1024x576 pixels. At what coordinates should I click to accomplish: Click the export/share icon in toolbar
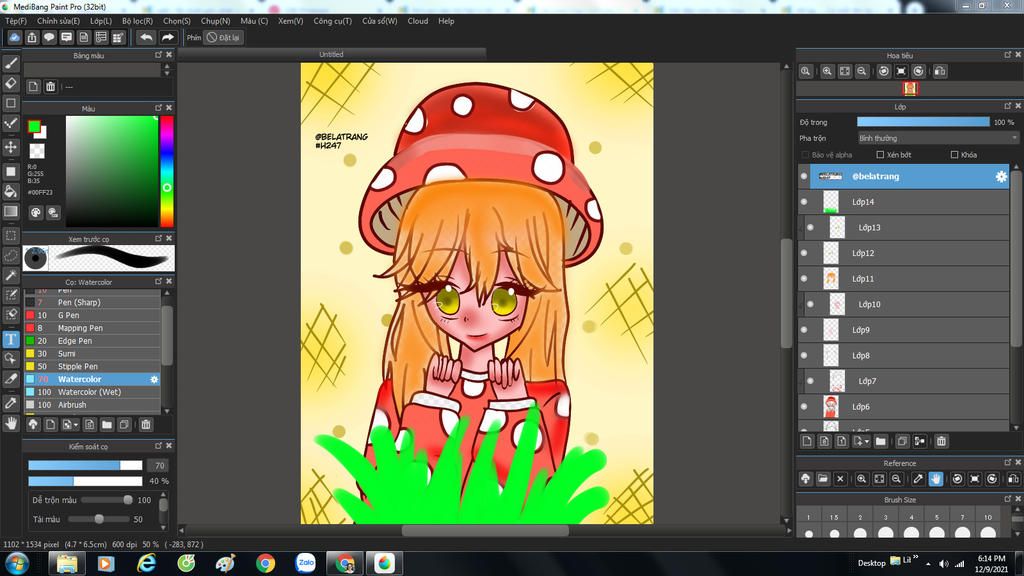32,37
